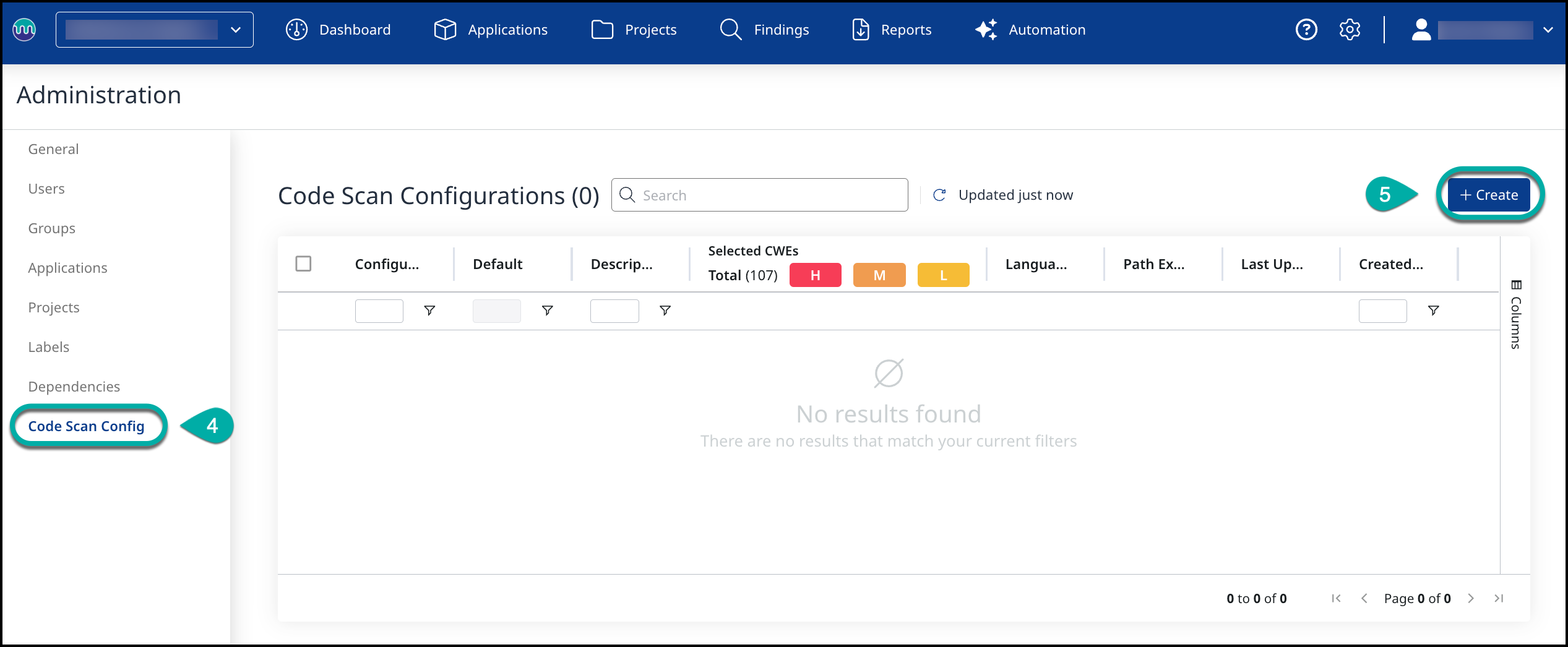The image size is (1568, 647).
Task: Open settings via the gear icon
Action: click(x=1350, y=30)
